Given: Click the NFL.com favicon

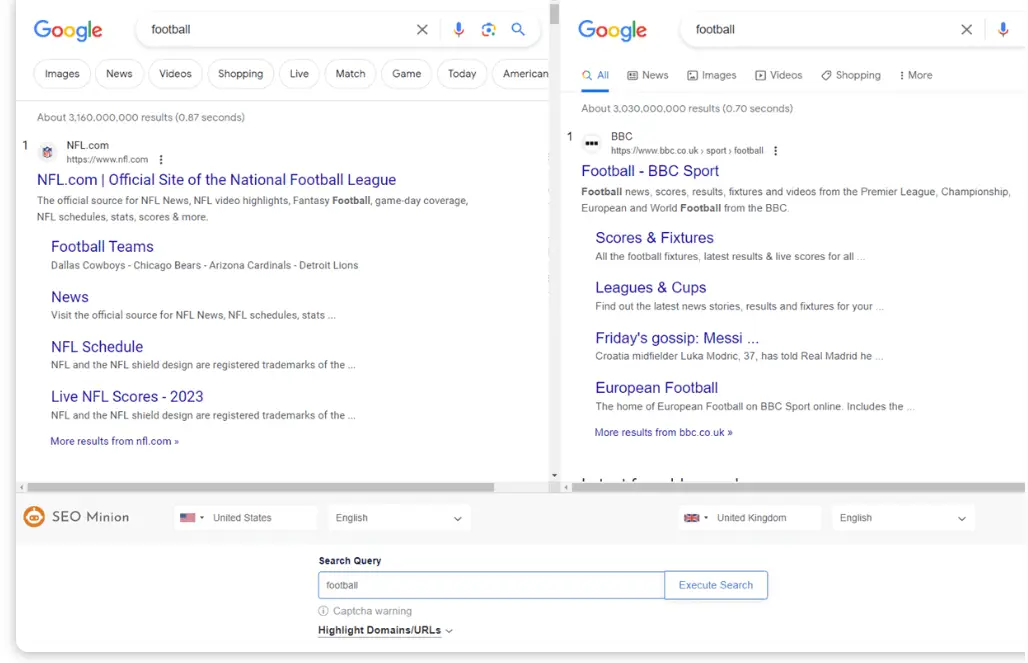Looking at the screenshot, I should pyautogui.click(x=47, y=152).
